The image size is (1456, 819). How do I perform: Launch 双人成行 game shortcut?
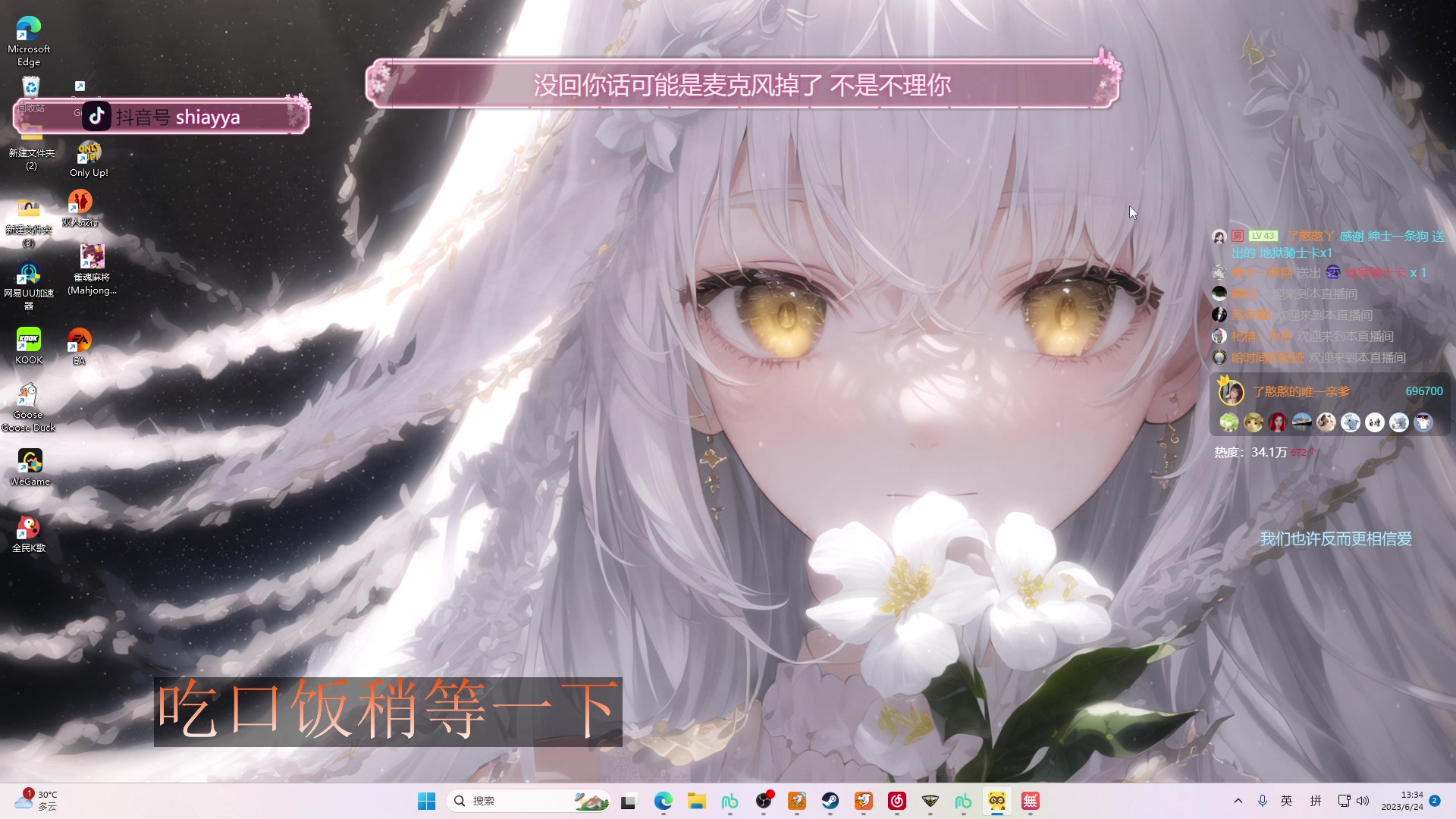pyautogui.click(x=80, y=208)
